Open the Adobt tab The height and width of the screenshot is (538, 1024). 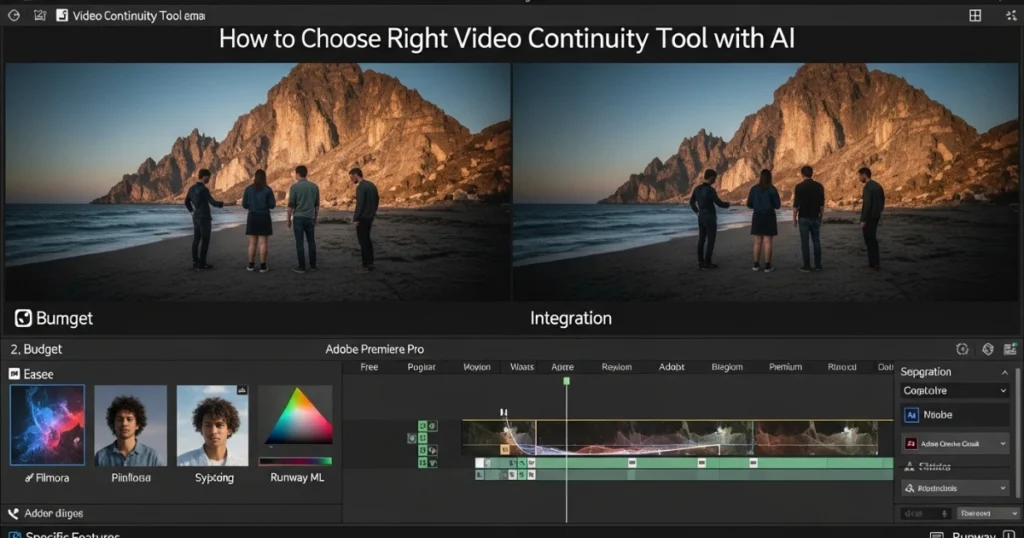click(x=671, y=367)
